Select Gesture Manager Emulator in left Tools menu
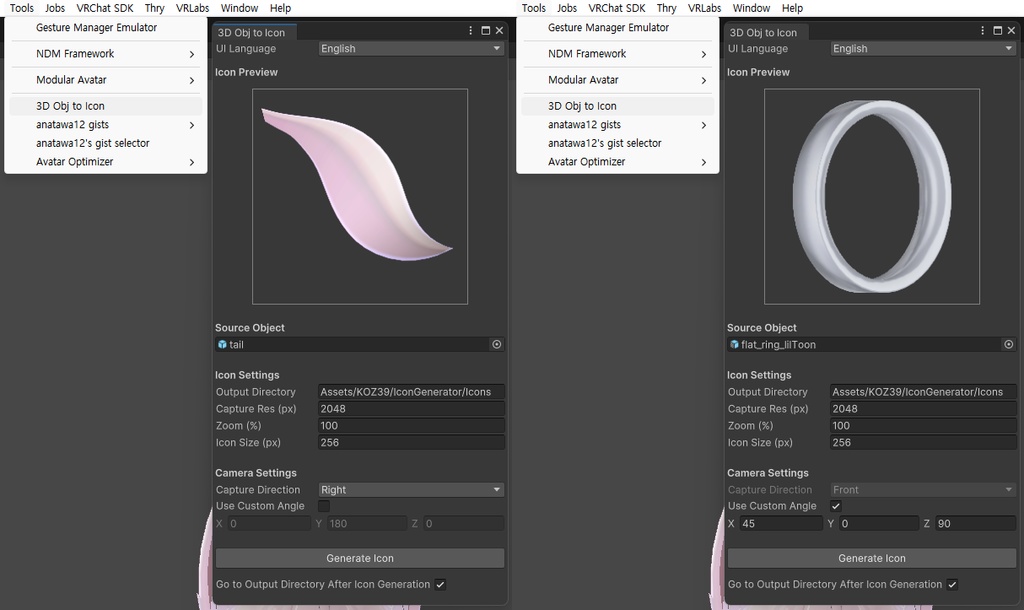Viewport: 1024px width, 610px height. [106, 27]
